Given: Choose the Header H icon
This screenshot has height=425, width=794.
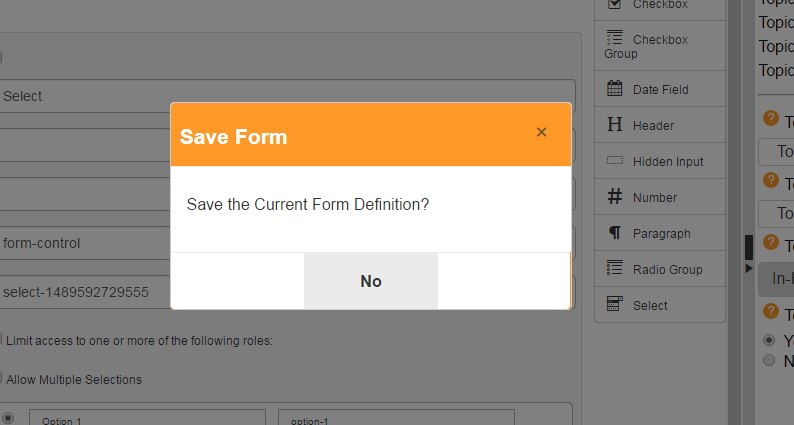Looking at the screenshot, I should click(x=614, y=124).
